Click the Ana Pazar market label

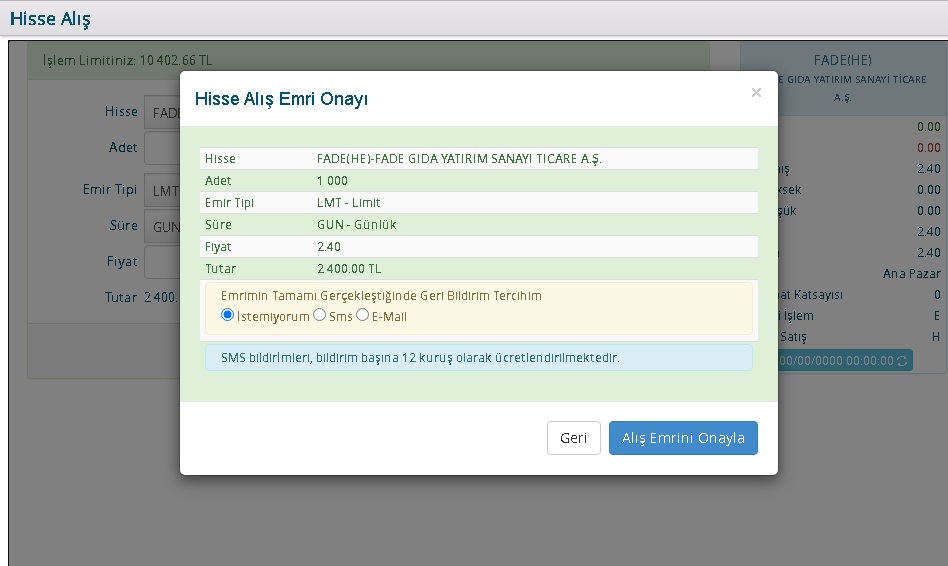pos(911,273)
